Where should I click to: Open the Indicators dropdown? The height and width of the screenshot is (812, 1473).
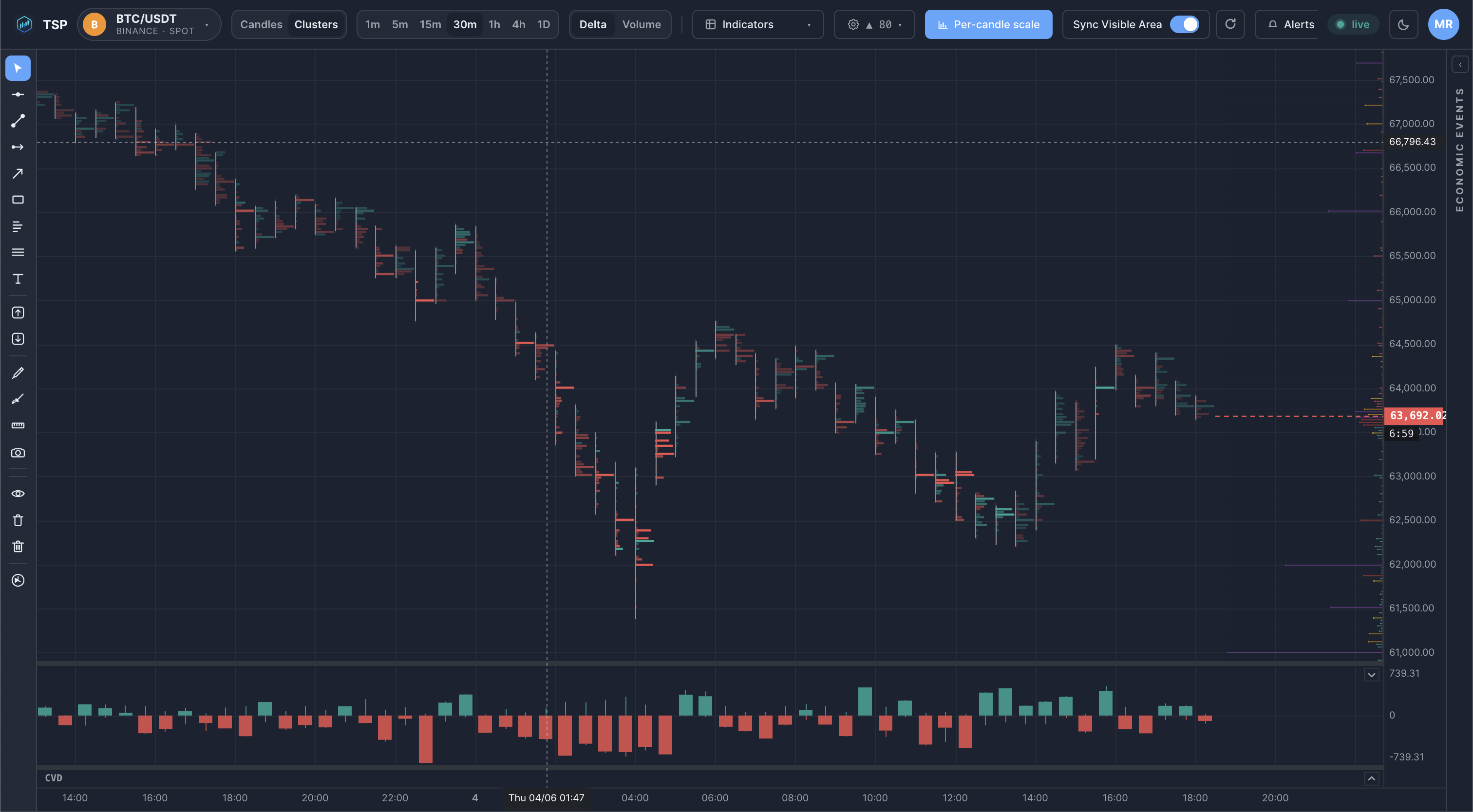757,24
